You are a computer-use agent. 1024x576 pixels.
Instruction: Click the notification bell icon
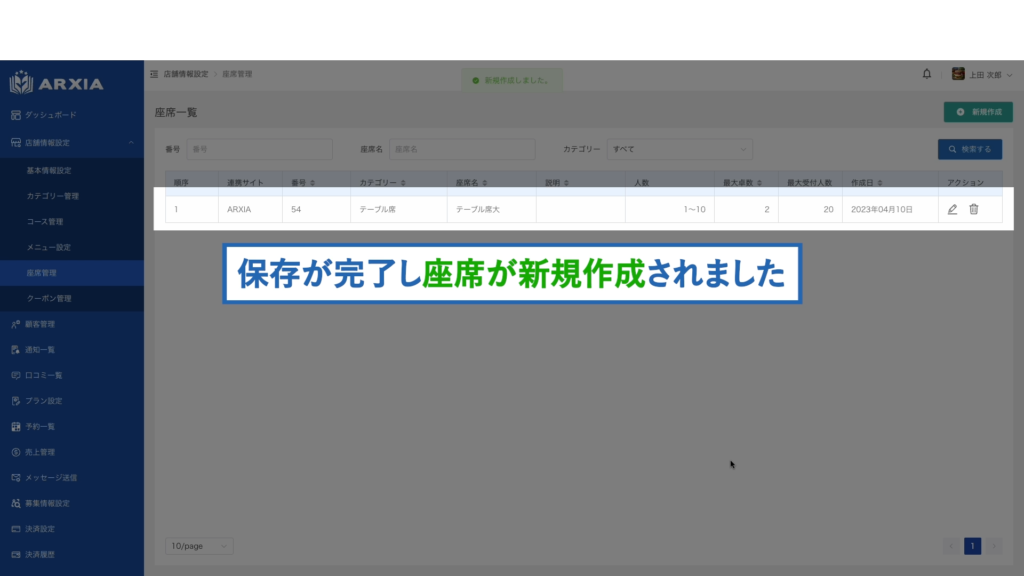pos(927,74)
